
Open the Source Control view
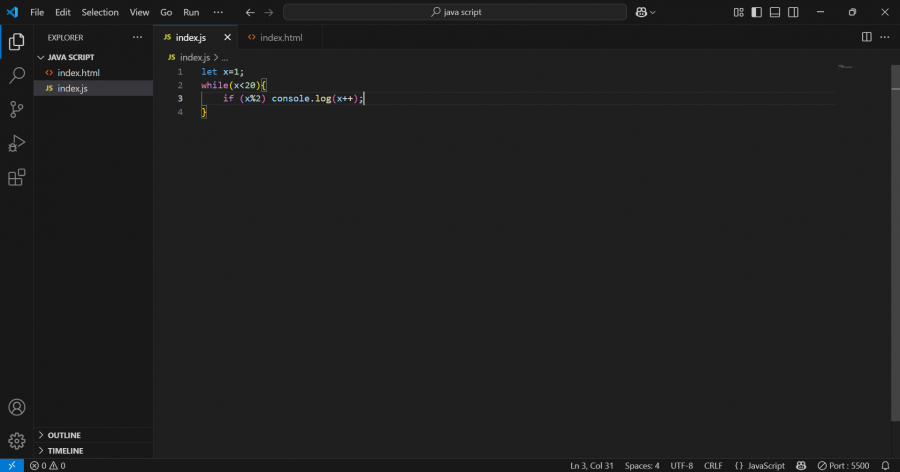16,109
